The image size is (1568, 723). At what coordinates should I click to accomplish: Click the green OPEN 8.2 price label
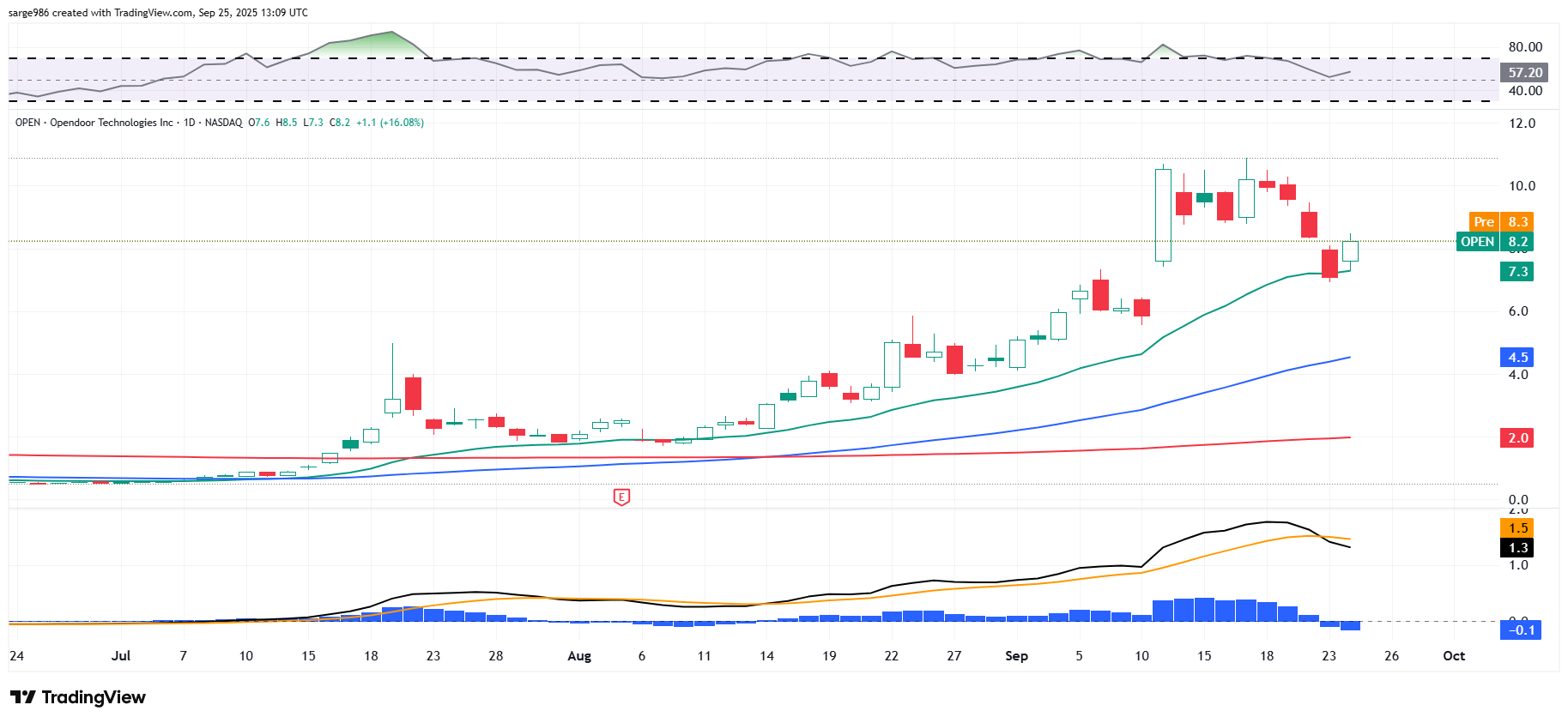tap(1494, 242)
